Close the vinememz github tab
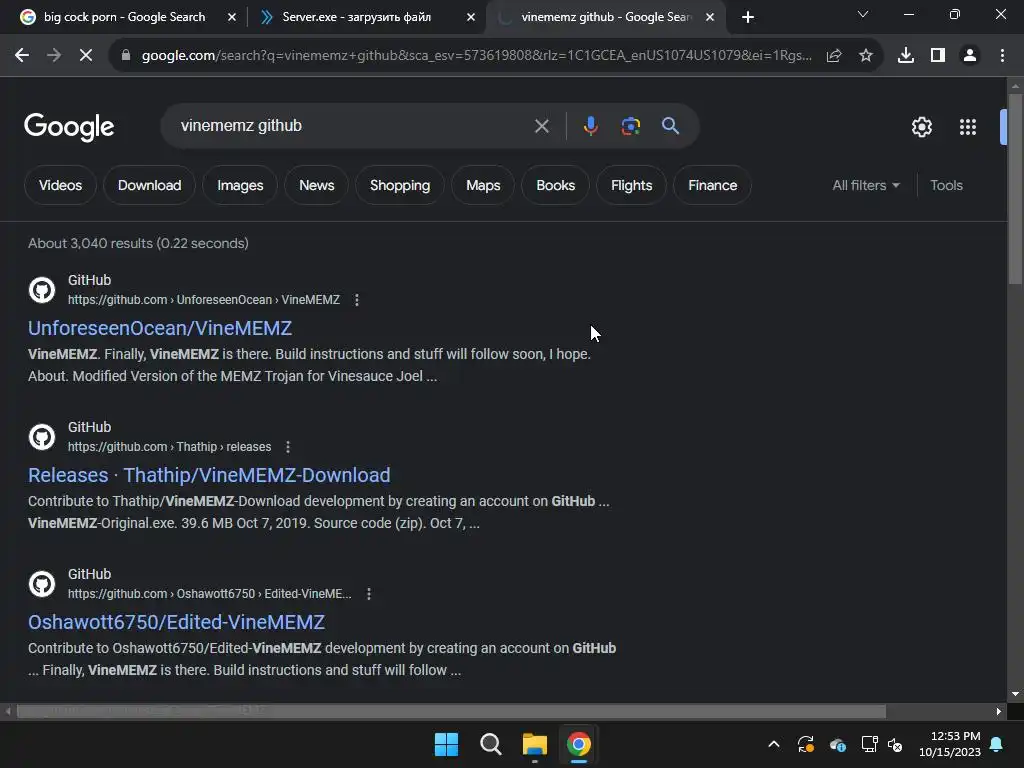The height and width of the screenshot is (768, 1024). [710, 17]
